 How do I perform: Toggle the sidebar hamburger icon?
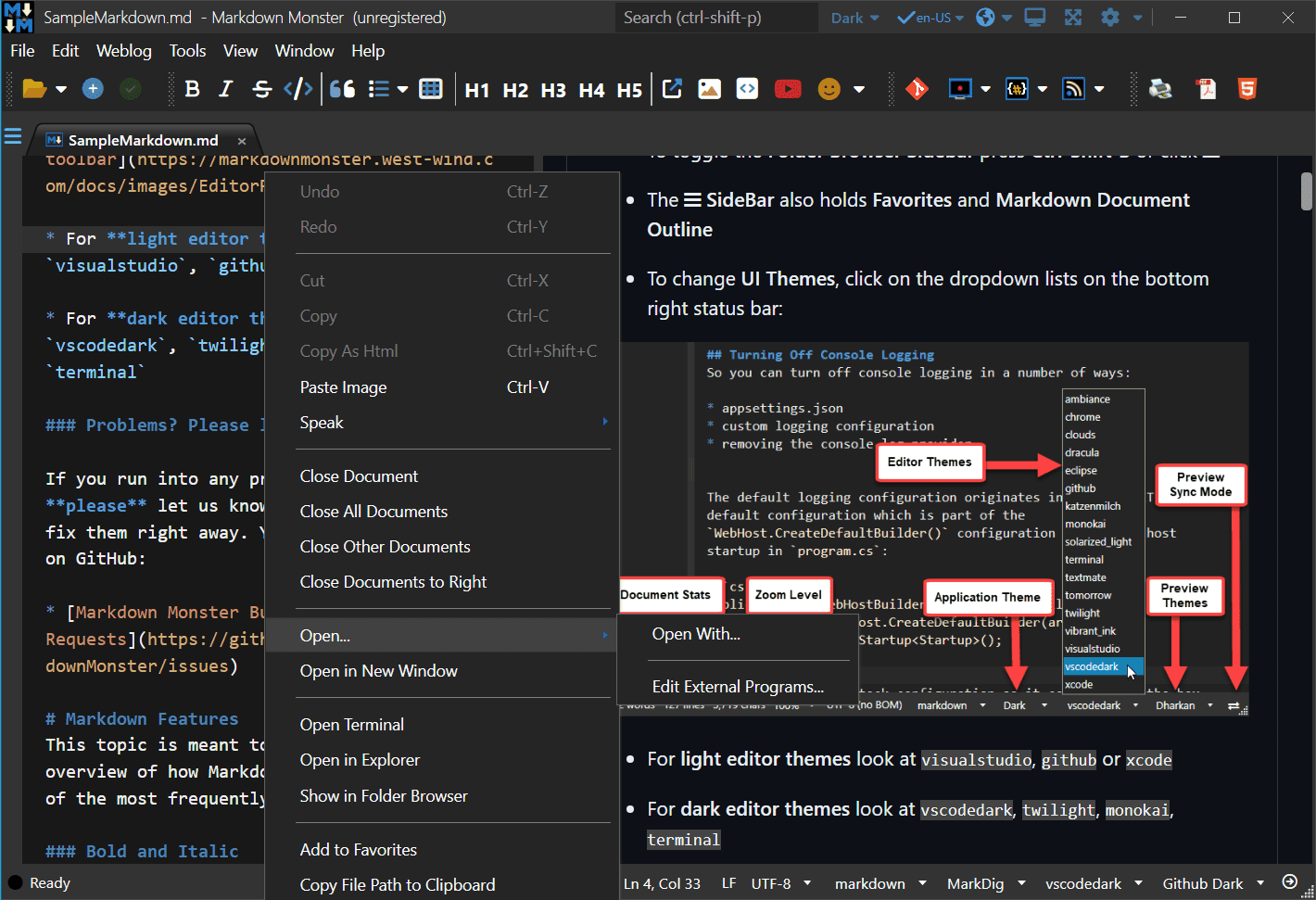click(x=13, y=137)
